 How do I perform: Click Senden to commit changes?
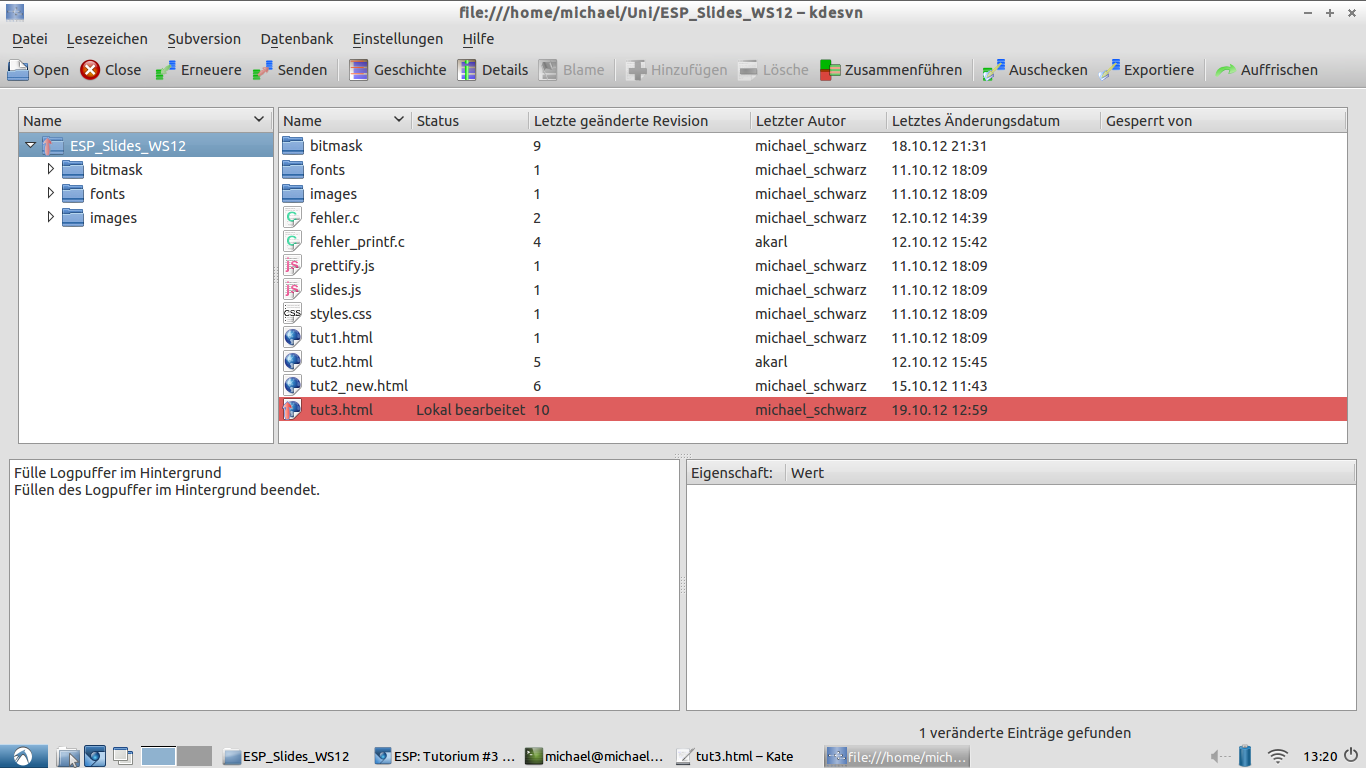coord(290,70)
